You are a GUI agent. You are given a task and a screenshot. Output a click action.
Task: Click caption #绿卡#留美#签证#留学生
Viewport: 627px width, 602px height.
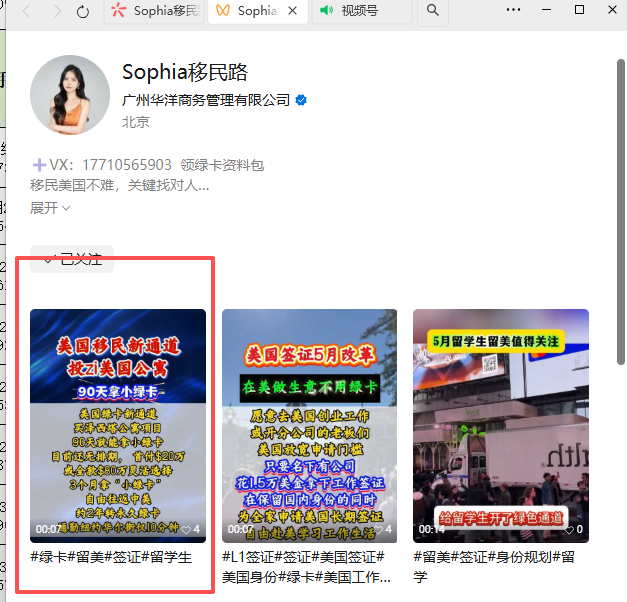click(x=111, y=557)
